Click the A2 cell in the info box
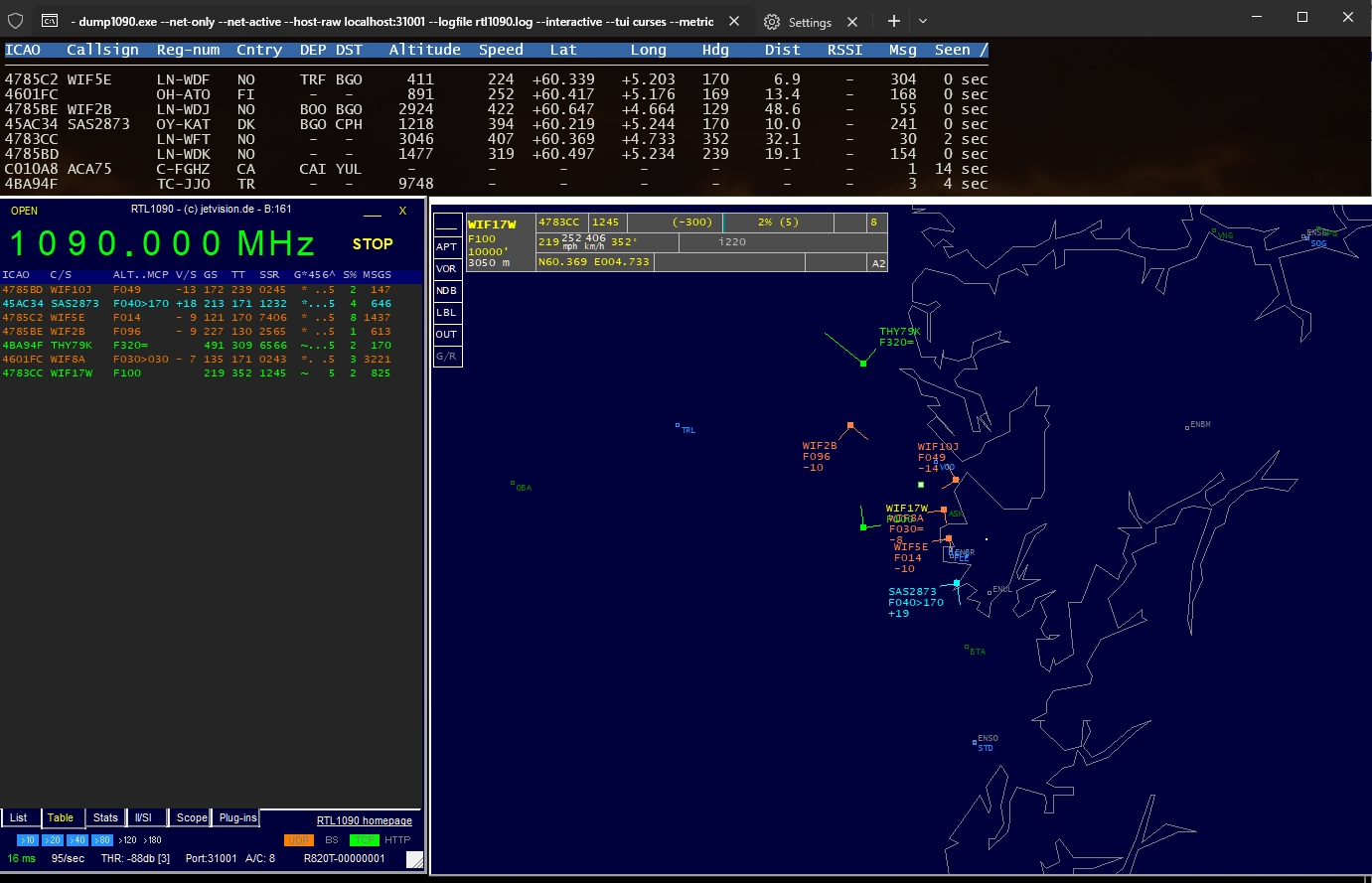The image size is (1372, 883). (878, 263)
